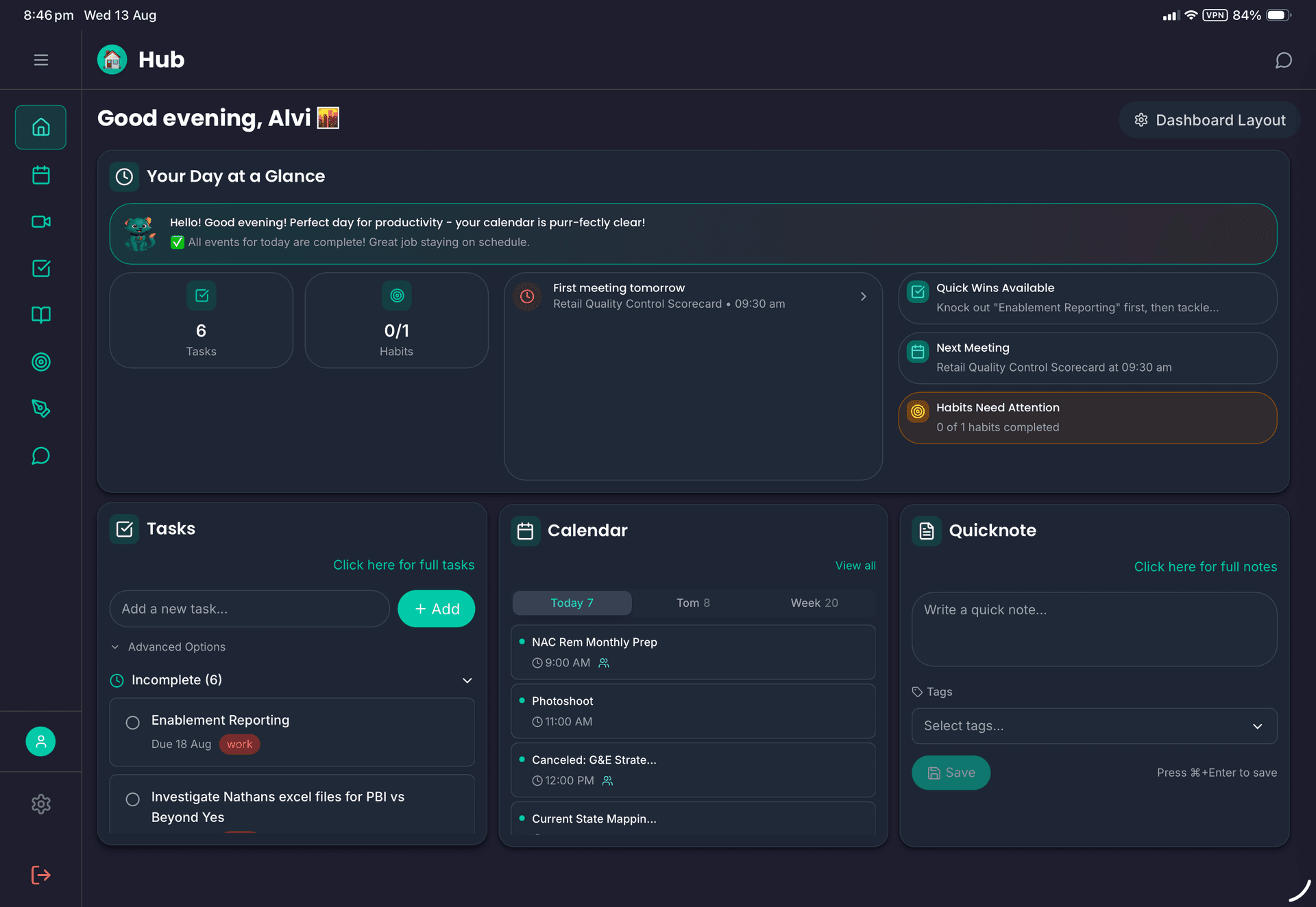
Task: Open chat via the sidebar speech bubble
Action: click(40, 455)
